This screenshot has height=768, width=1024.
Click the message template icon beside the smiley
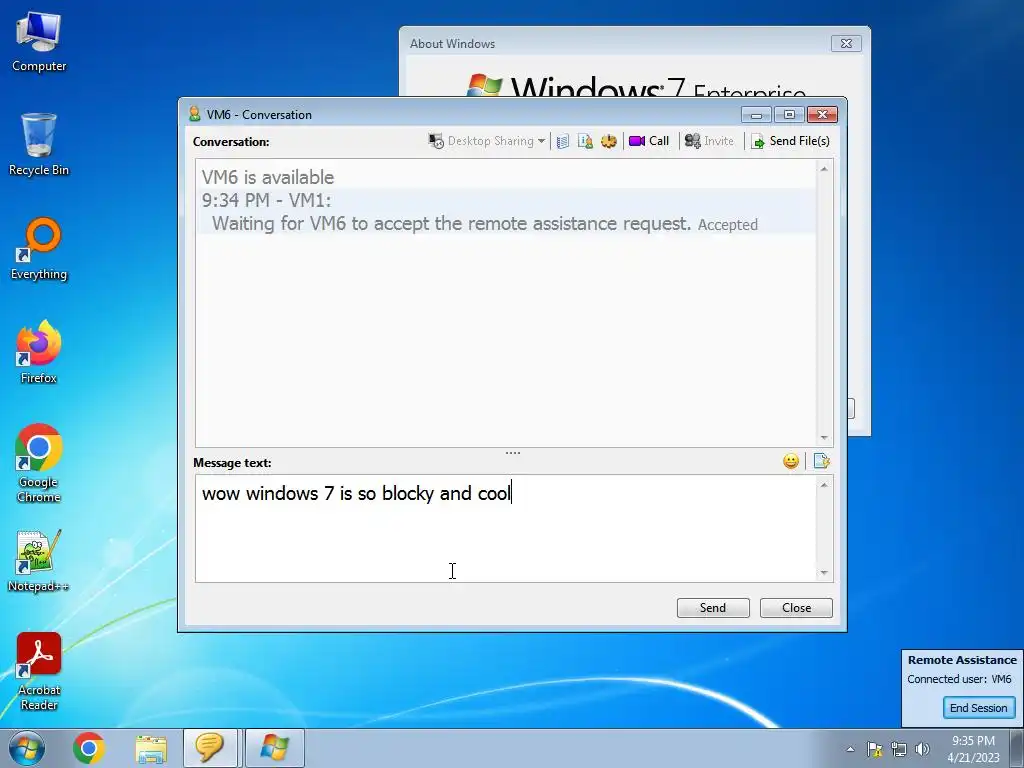point(822,462)
